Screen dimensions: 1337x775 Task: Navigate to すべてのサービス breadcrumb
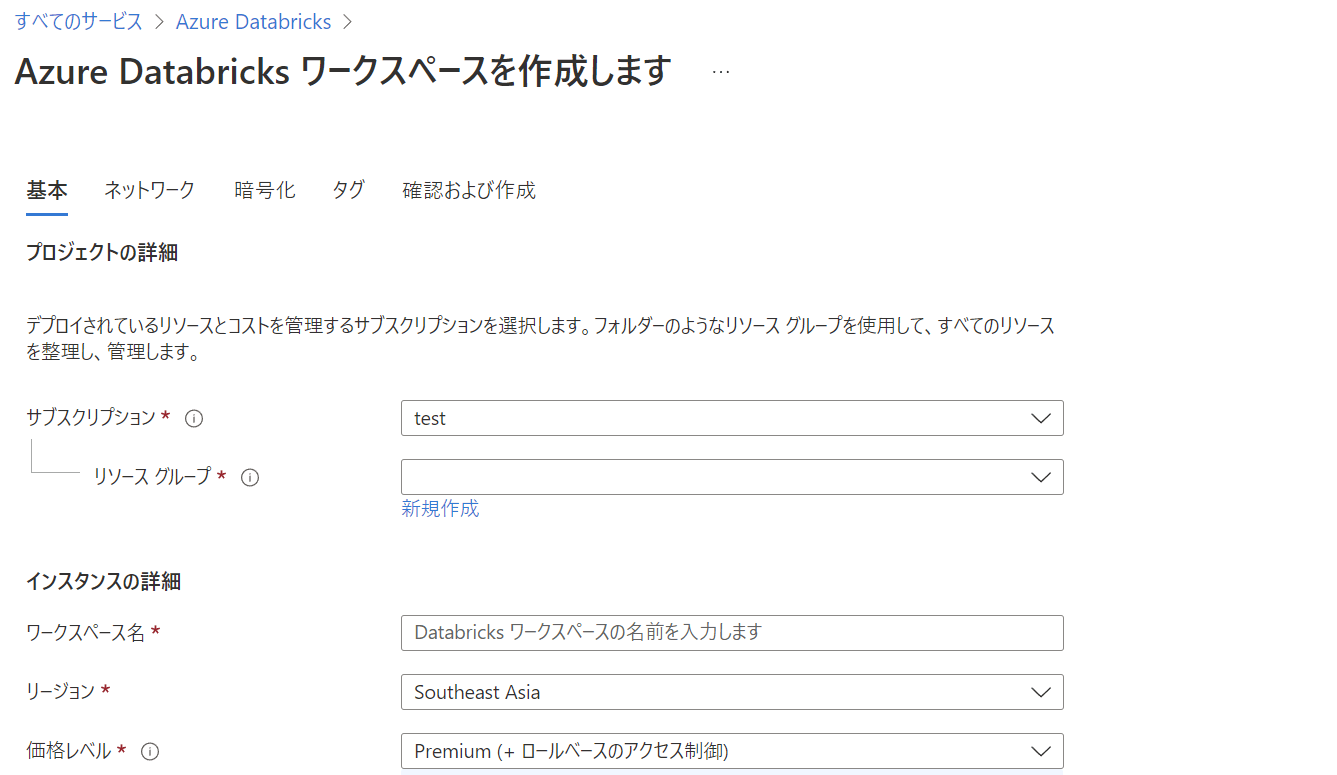pos(79,21)
